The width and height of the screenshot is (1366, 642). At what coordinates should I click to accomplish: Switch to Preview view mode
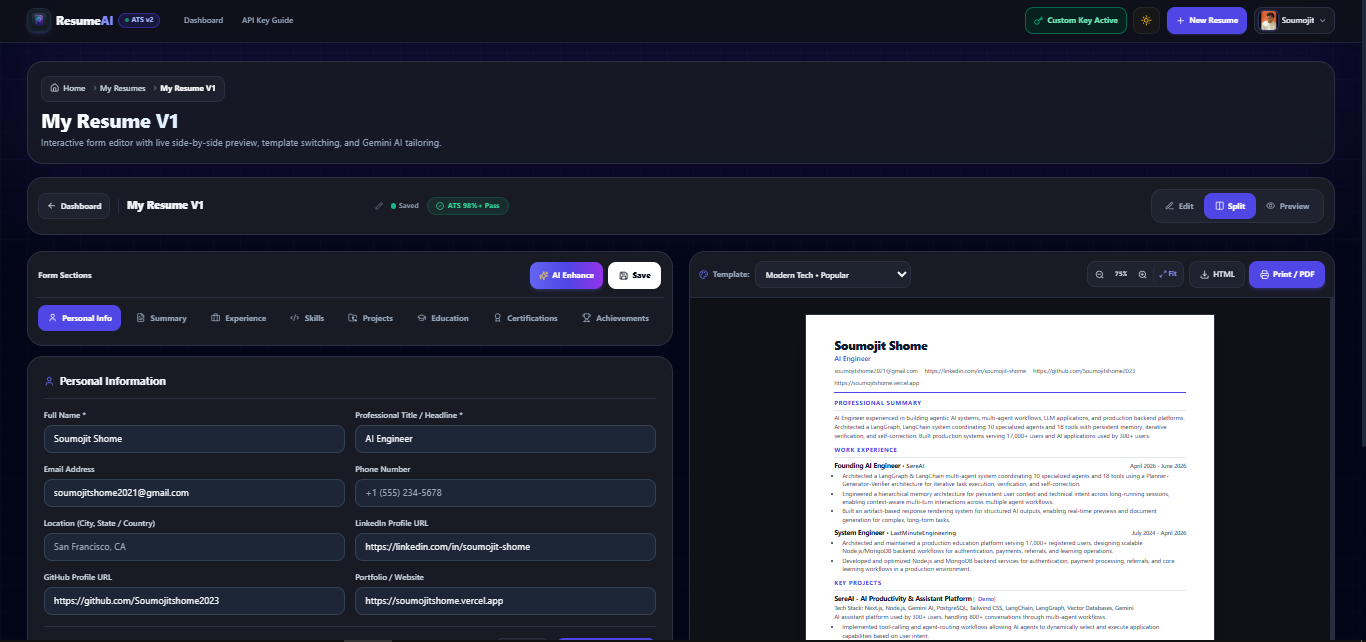pos(1287,206)
